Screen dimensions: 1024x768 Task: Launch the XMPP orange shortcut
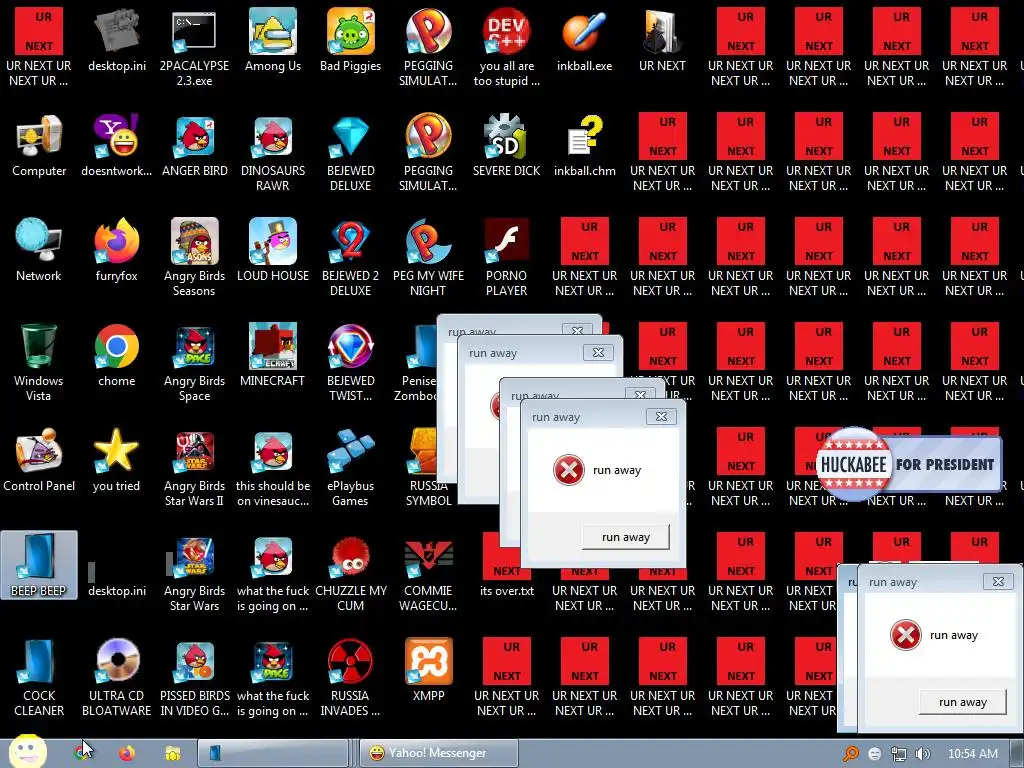pos(428,671)
